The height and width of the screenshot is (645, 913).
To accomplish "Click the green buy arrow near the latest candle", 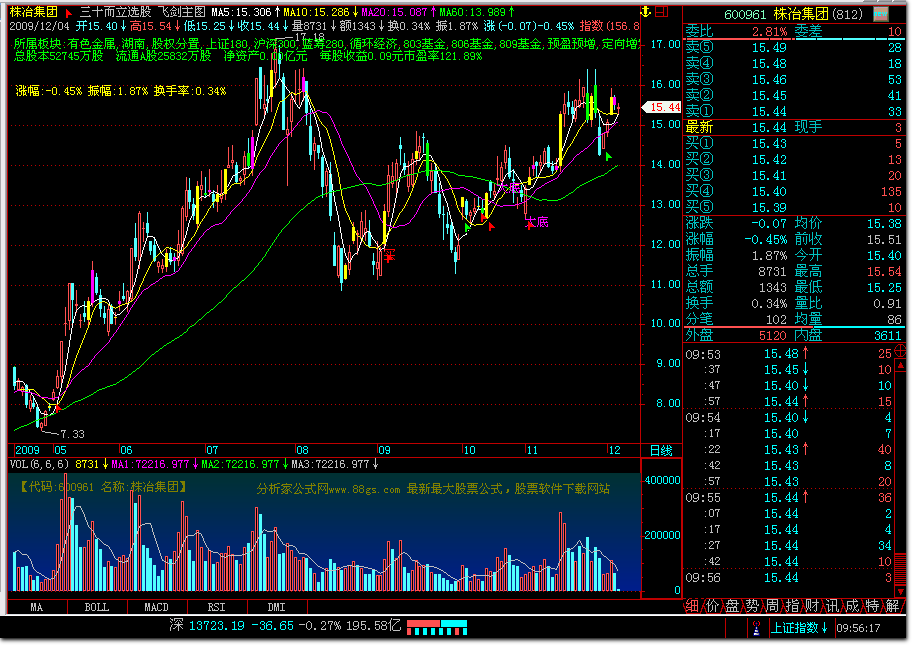I will coord(609,156).
